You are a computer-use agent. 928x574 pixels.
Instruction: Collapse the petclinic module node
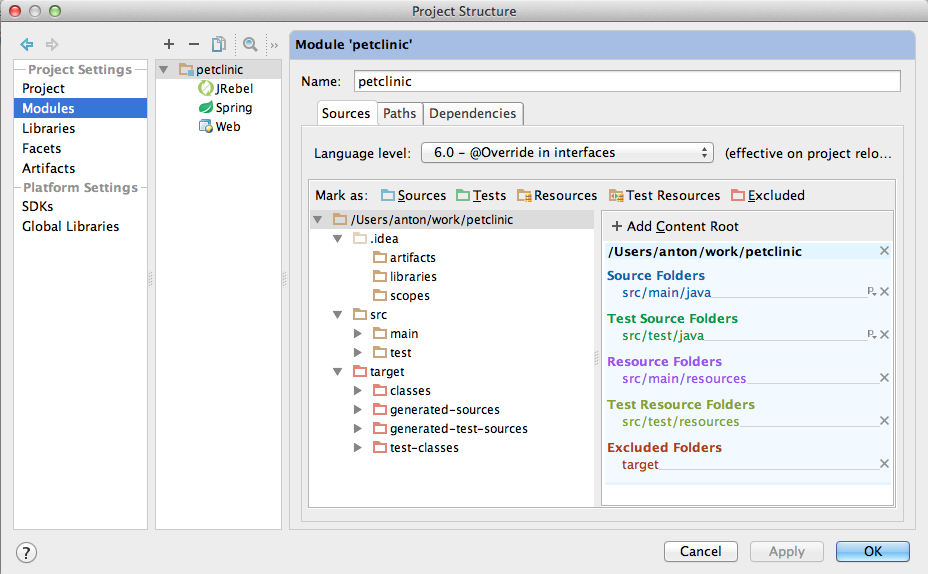tap(164, 70)
